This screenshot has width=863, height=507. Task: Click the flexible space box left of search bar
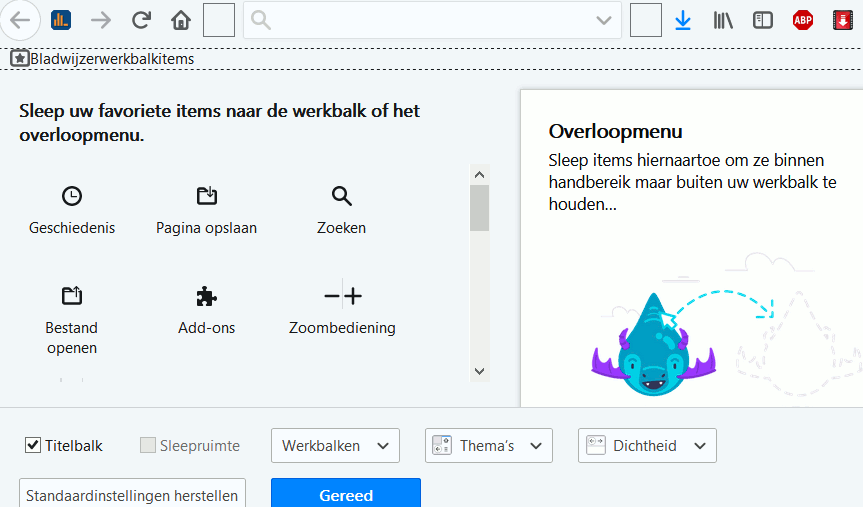pos(219,20)
